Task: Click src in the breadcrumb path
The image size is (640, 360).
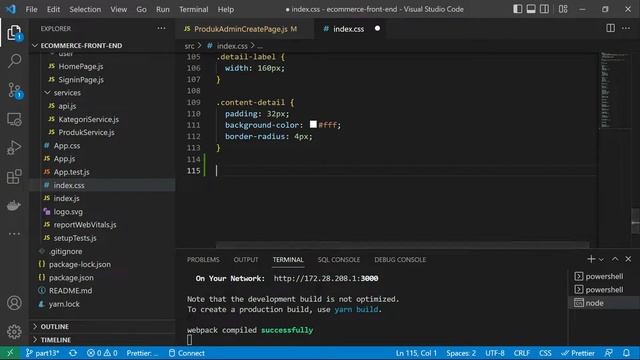Action: pyautogui.click(x=189, y=46)
